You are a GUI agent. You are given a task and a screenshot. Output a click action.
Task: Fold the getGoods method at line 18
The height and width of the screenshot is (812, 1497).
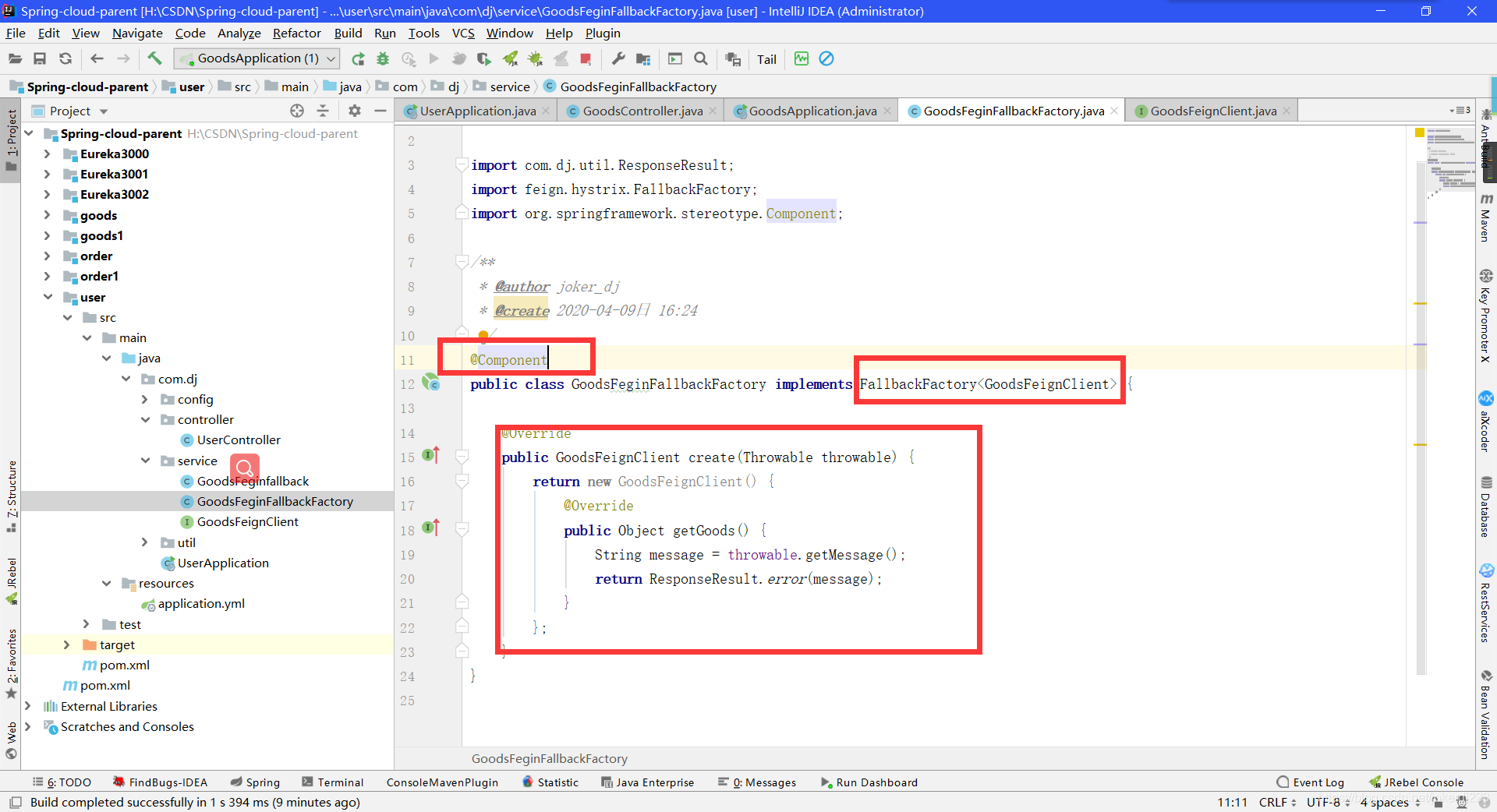[x=462, y=530]
